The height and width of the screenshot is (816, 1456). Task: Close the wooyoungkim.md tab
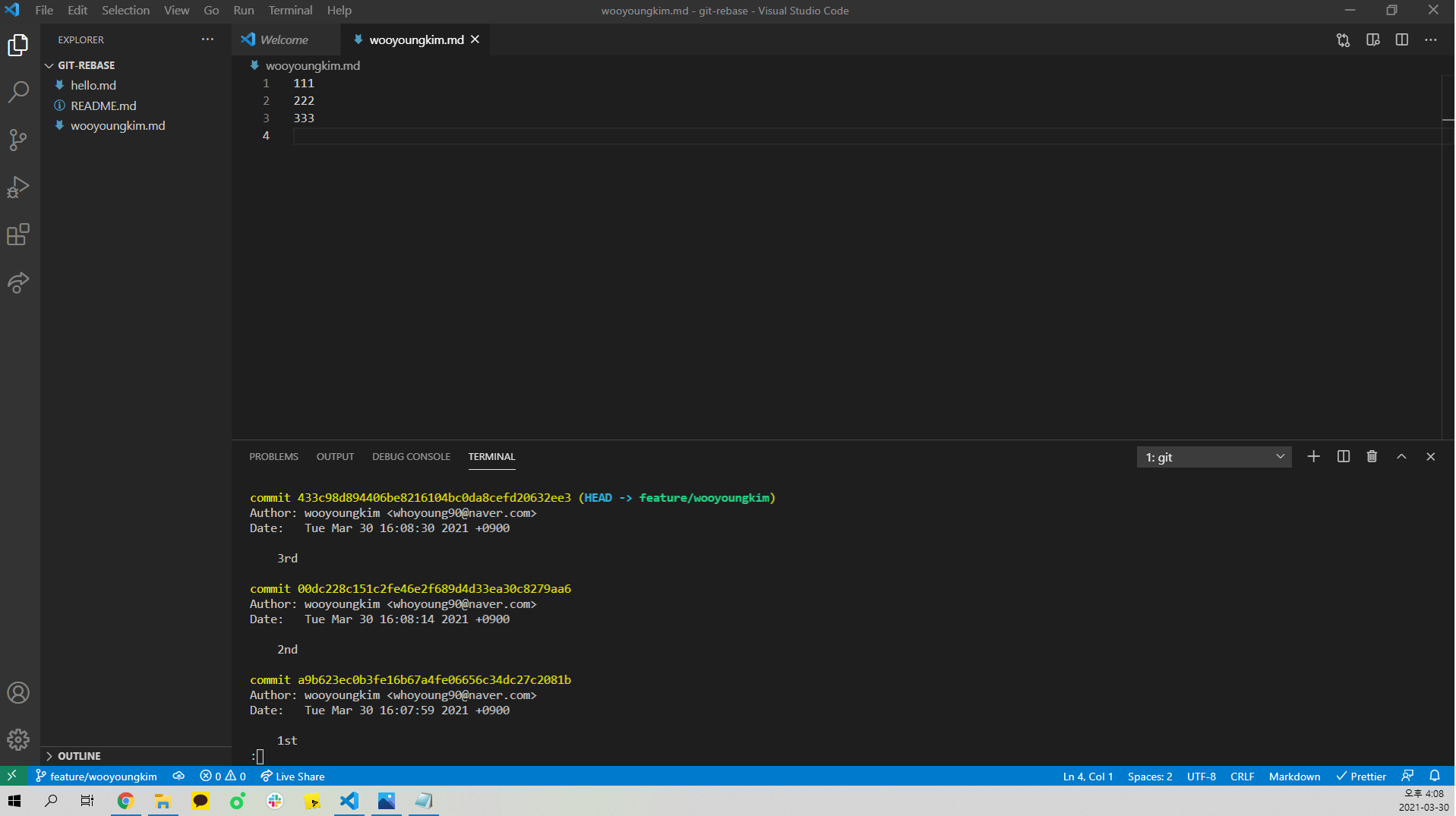point(475,39)
